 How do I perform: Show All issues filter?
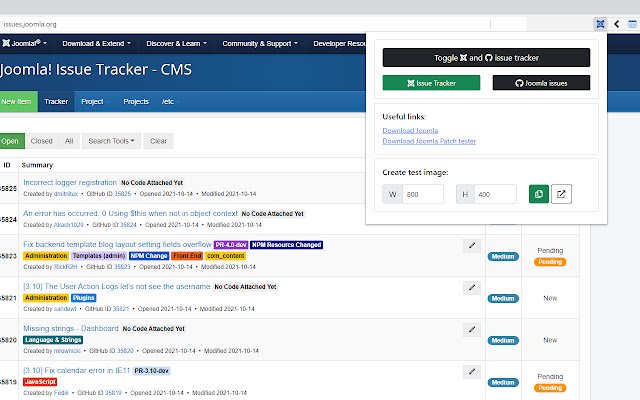(69, 141)
